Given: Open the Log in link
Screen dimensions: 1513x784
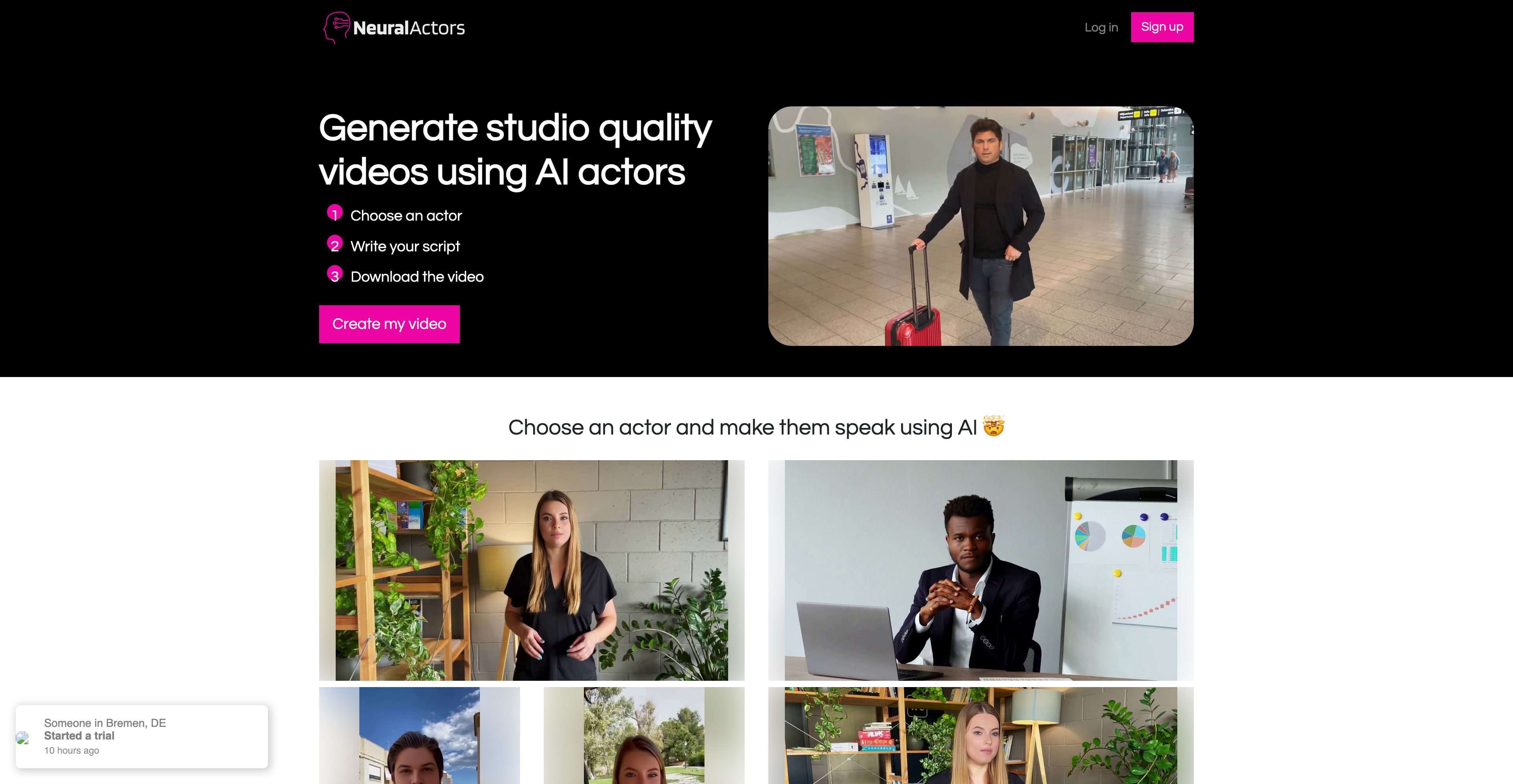Looking at the screenshot, I should point(1101,27).
